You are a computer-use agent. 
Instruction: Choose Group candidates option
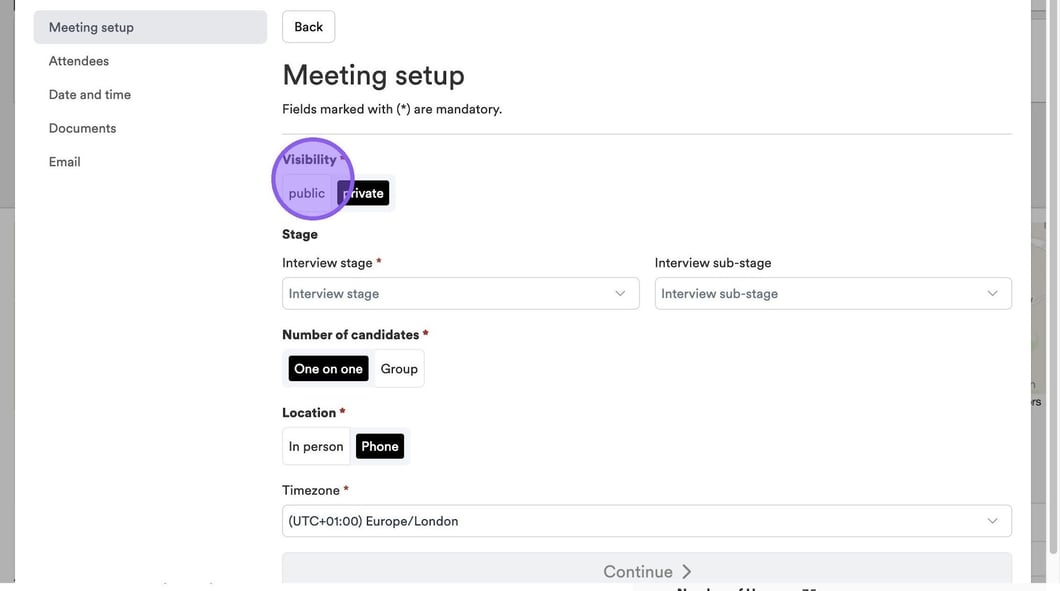point(399,369)
